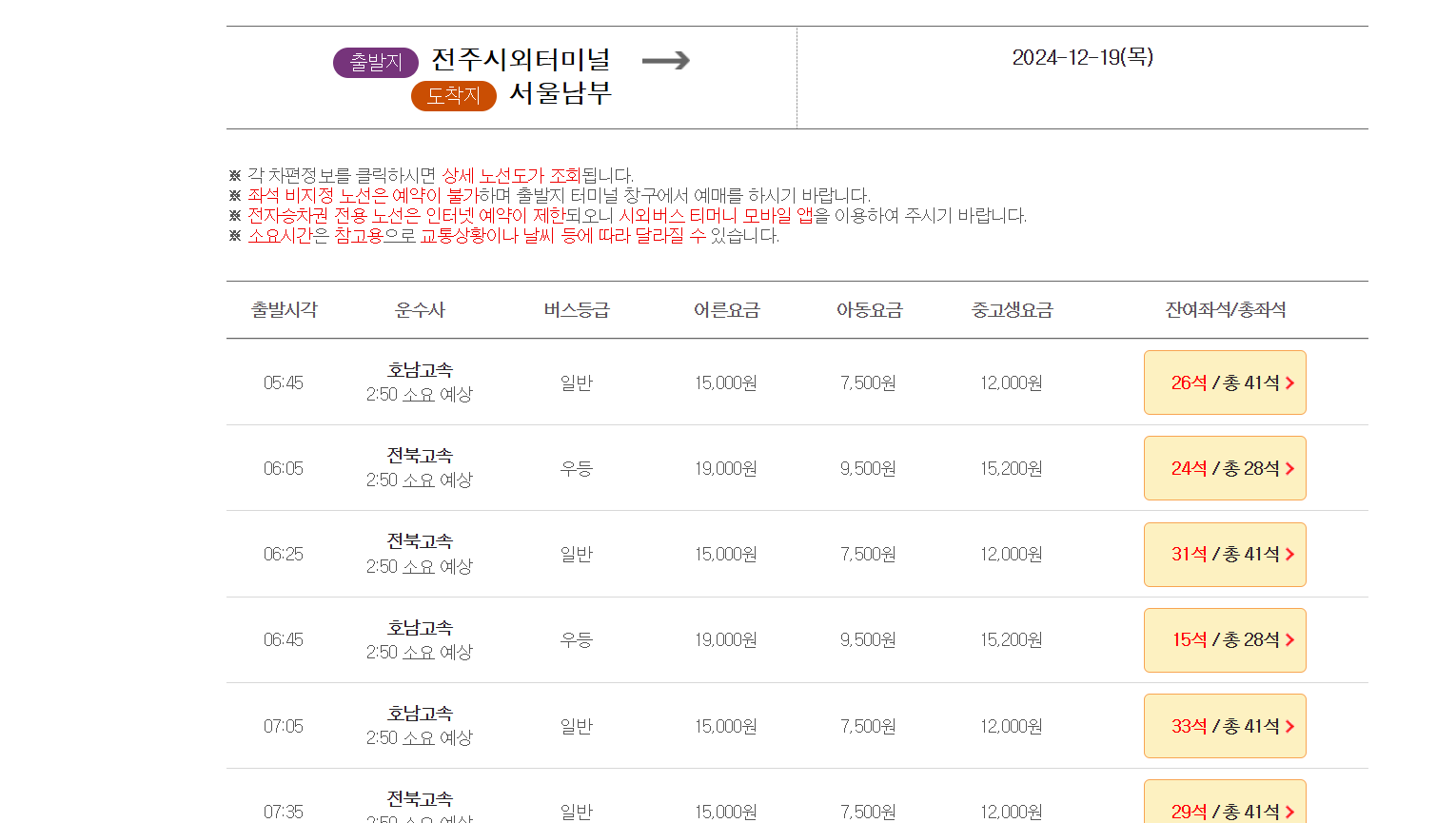Click 19,000원 adult fare in 06:05 row
The height and width of the screenshot is (823, 1456).
726,468
